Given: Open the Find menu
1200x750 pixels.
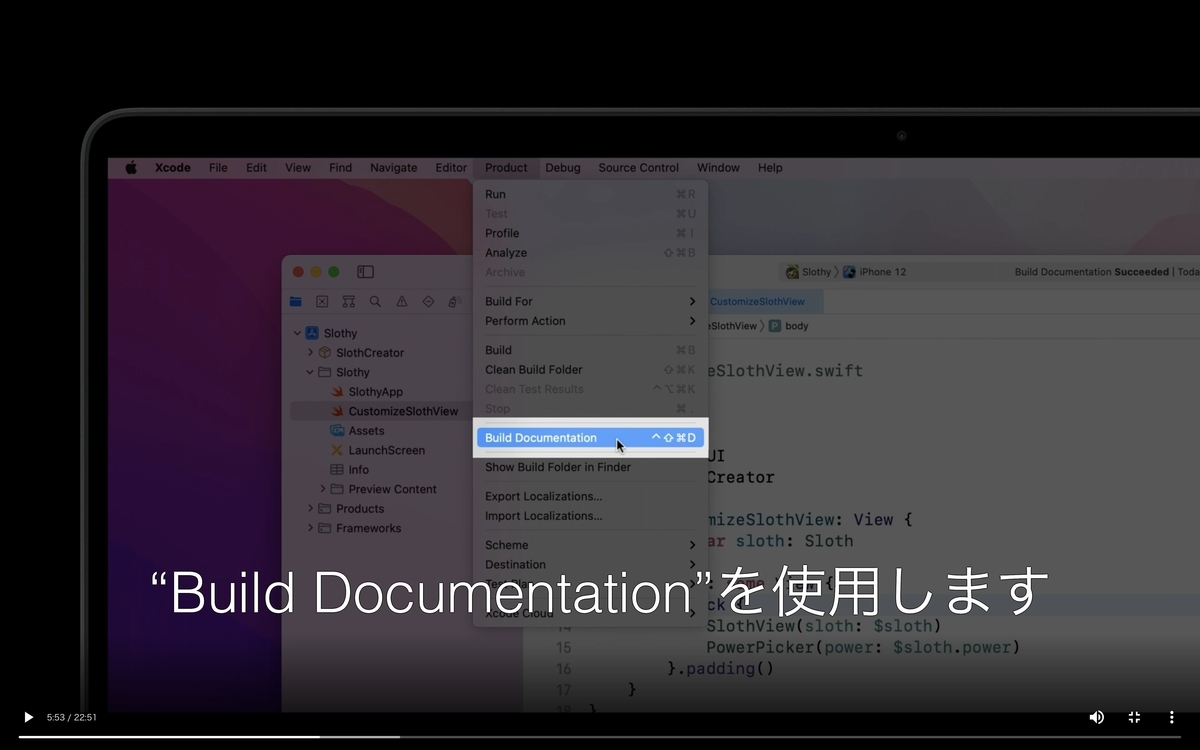Looking at the screenshot, I should tap(340, 168).
